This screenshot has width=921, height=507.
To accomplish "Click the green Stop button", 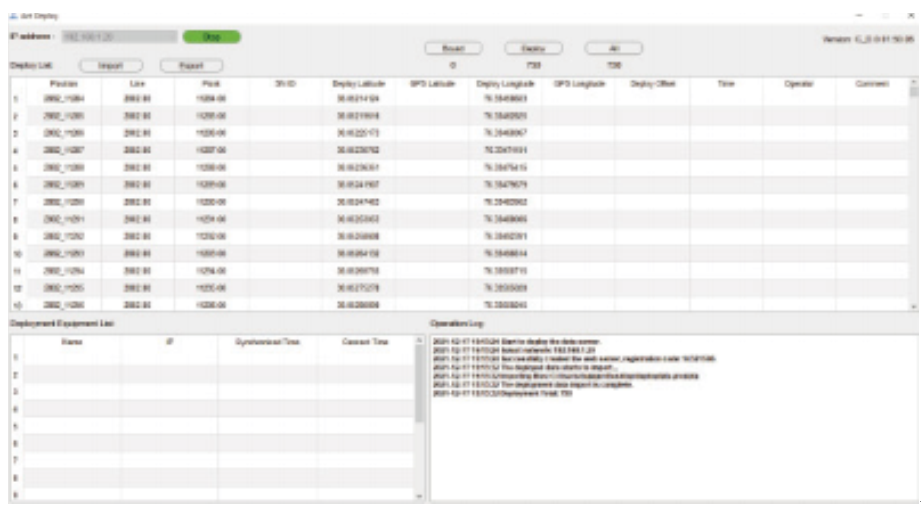I will 211,36.
